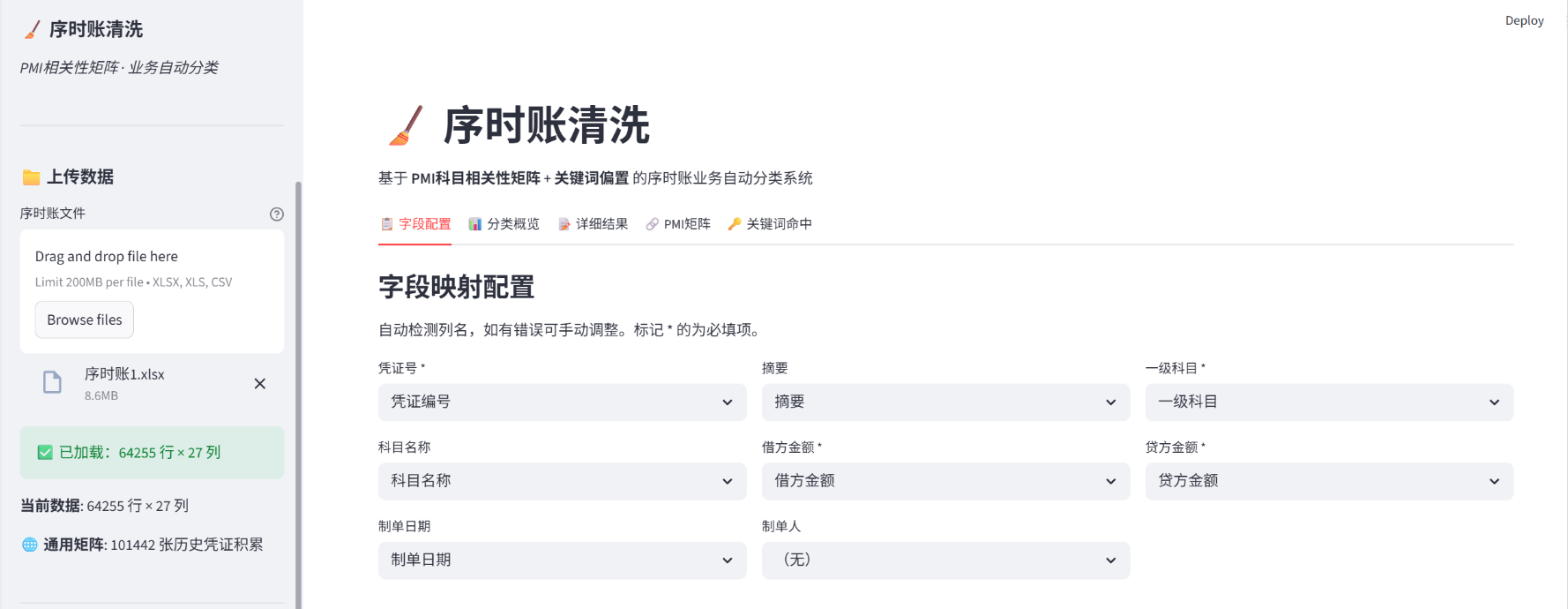This screenshot has width=1568, height=609.
Task: Click PMI相关性矩阵·业务自动分类 subtitle
Action: (119, 68)
